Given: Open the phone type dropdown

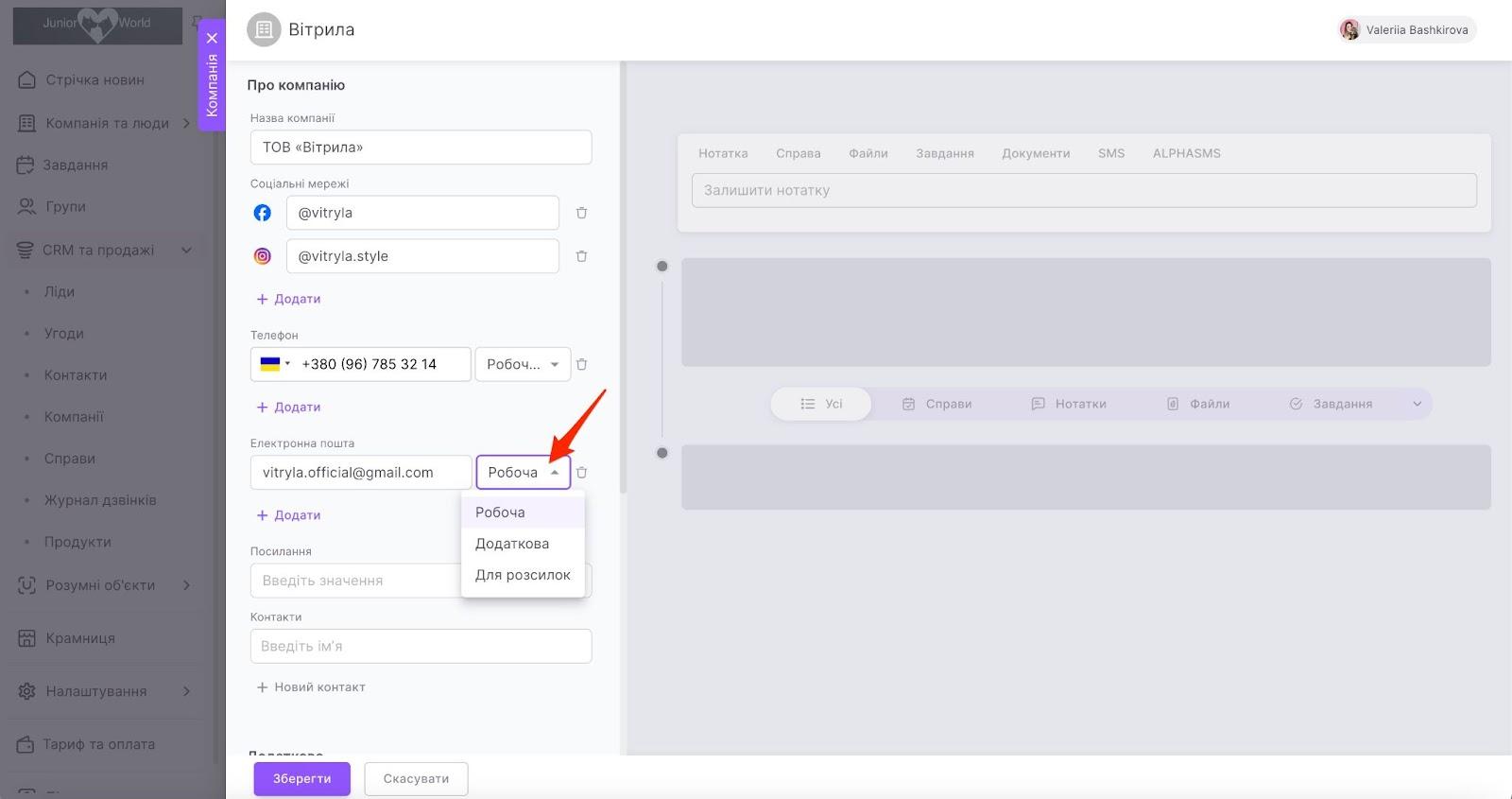Looking at the screenshot, I should tap(523, 364).
